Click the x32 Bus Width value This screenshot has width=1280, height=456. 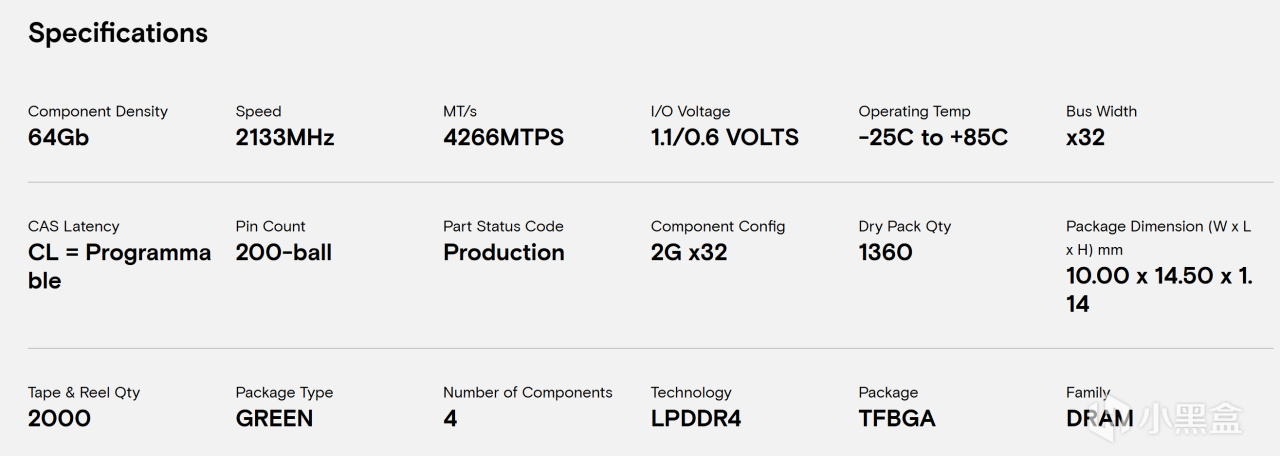[x=1085, y=138]
